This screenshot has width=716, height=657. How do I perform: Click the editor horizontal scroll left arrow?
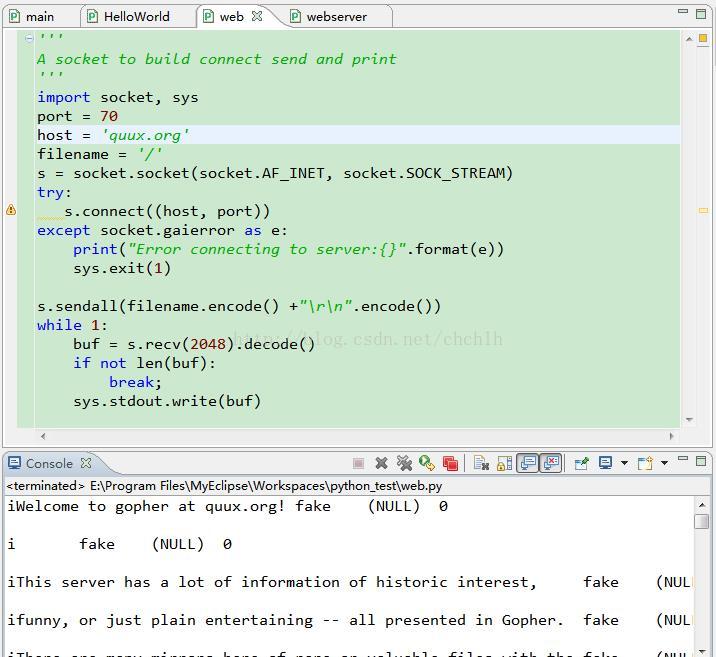(43, 436)
